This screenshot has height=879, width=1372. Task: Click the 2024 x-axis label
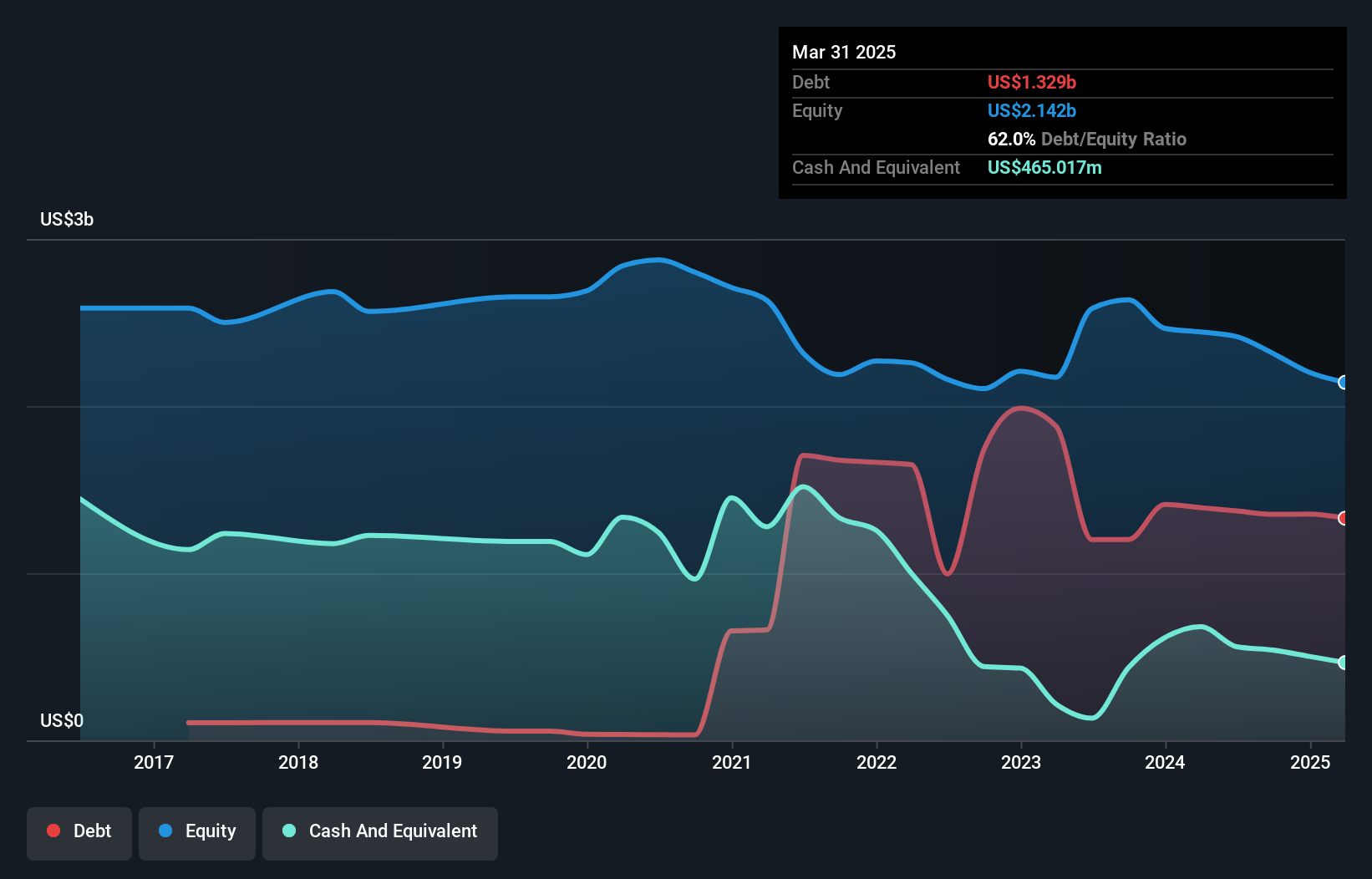coord(1165,762)
